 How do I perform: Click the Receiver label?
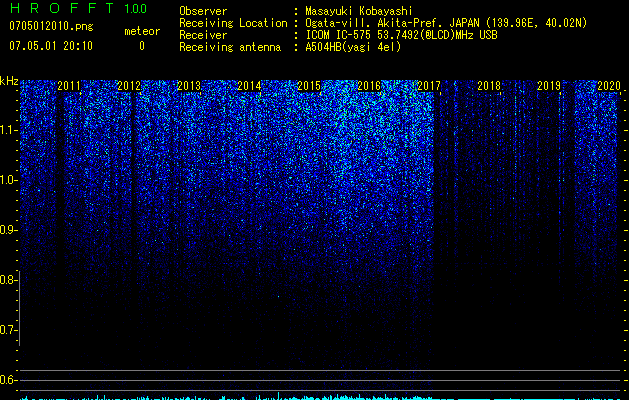(x=203, y=35)
